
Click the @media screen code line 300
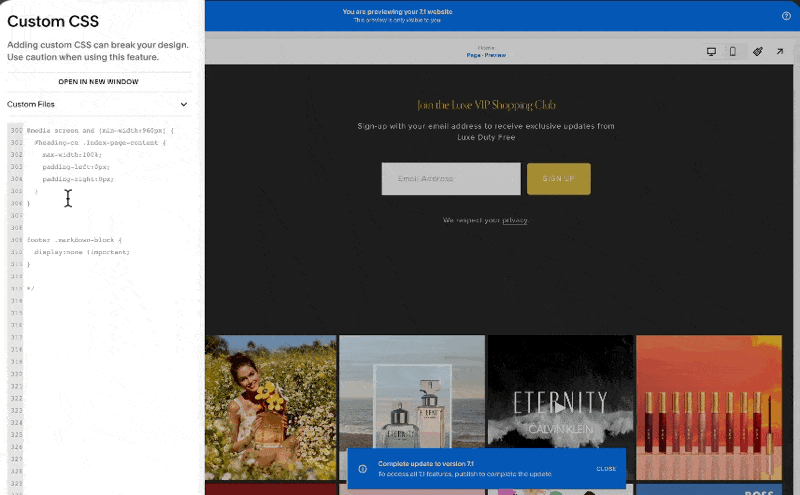click(x=100, y=131)
